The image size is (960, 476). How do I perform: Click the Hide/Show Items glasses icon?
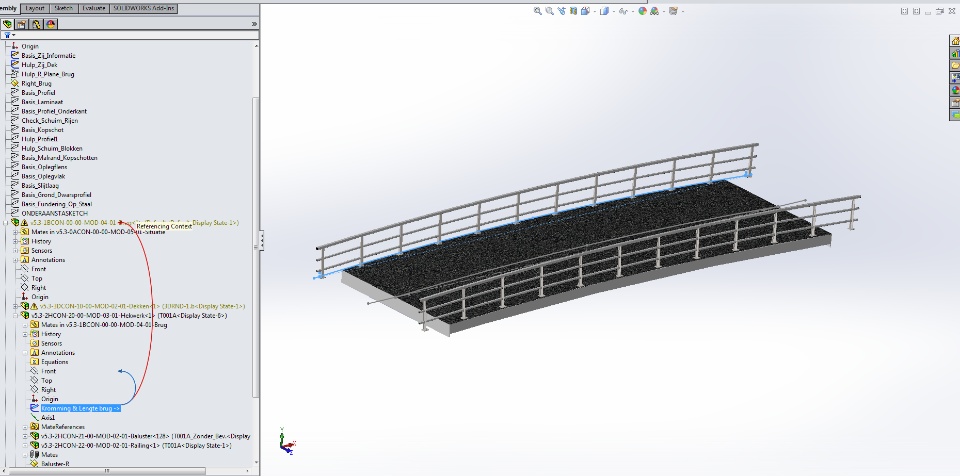(x=623, y=11)
